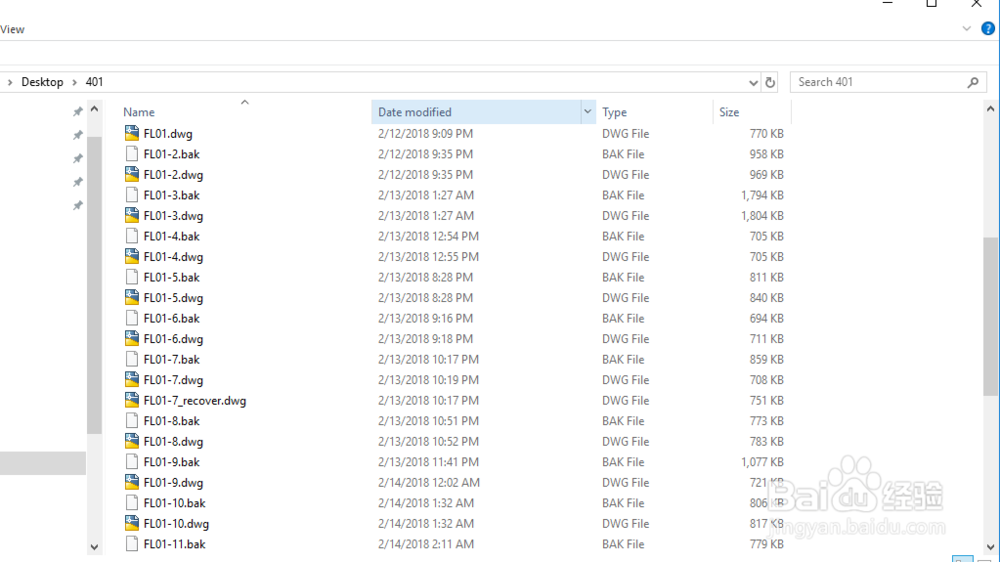Click the FL01-5.dwg drawing icon

click(131, 297)
